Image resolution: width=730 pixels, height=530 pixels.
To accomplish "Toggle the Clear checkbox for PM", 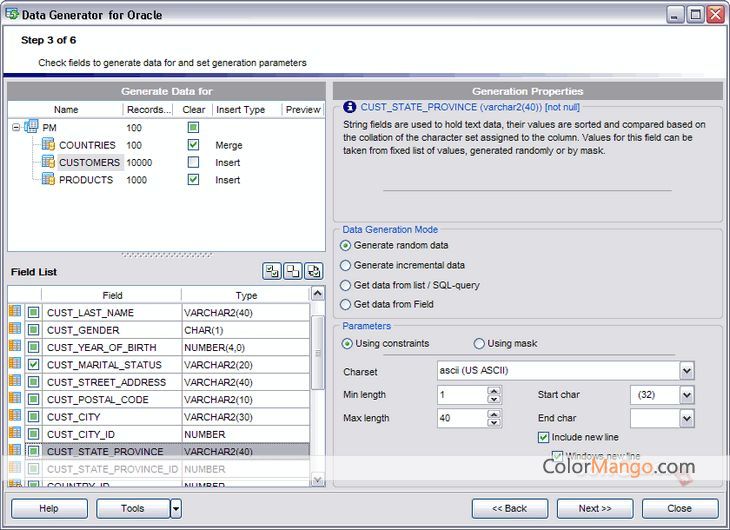I will [193, 127].
